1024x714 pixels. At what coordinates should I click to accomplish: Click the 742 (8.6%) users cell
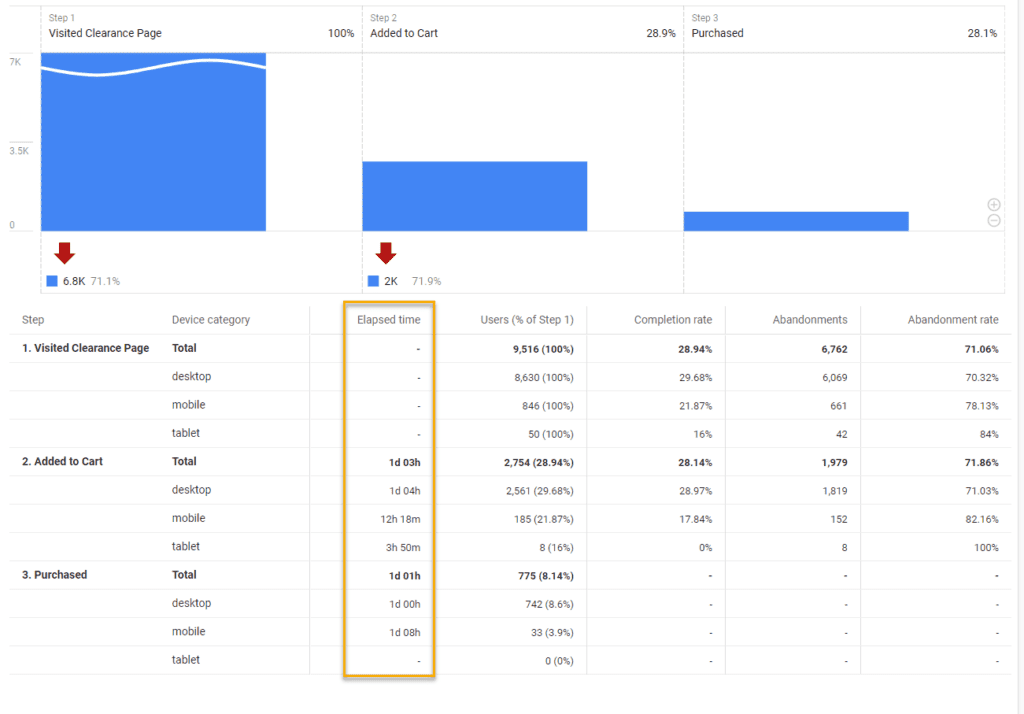pos(549,604)
